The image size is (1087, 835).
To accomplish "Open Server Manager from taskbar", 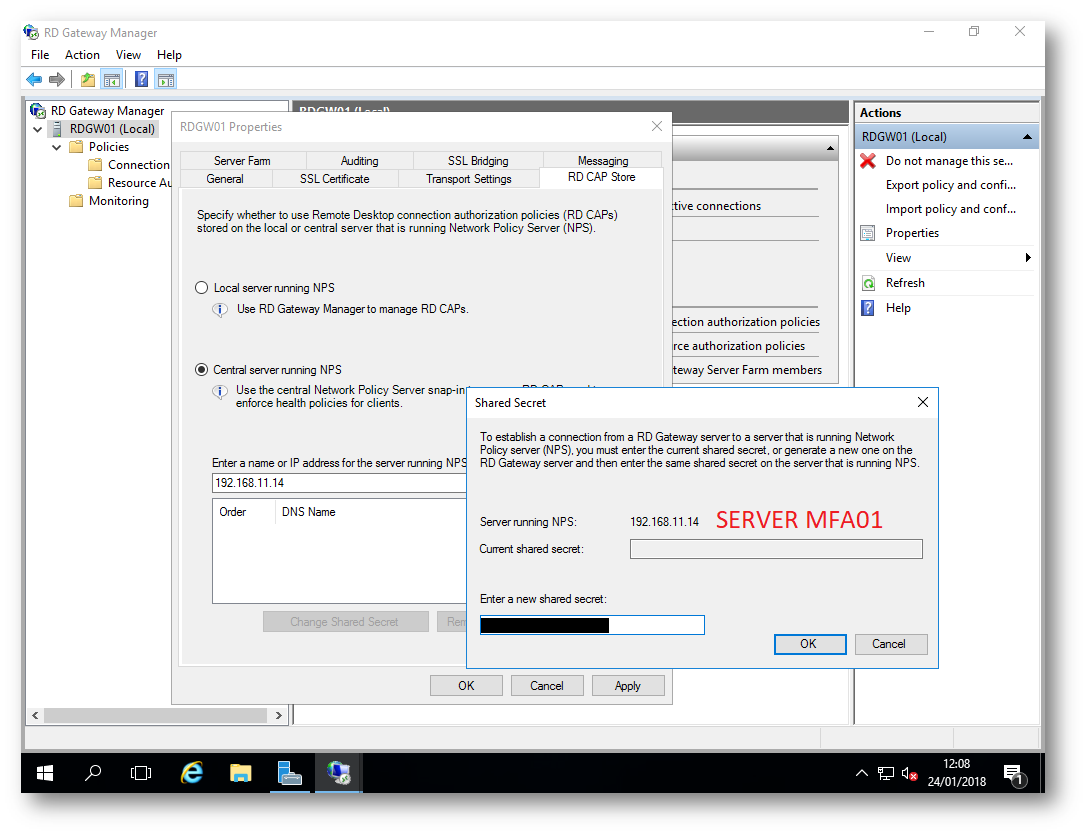I will coord(289,773).
